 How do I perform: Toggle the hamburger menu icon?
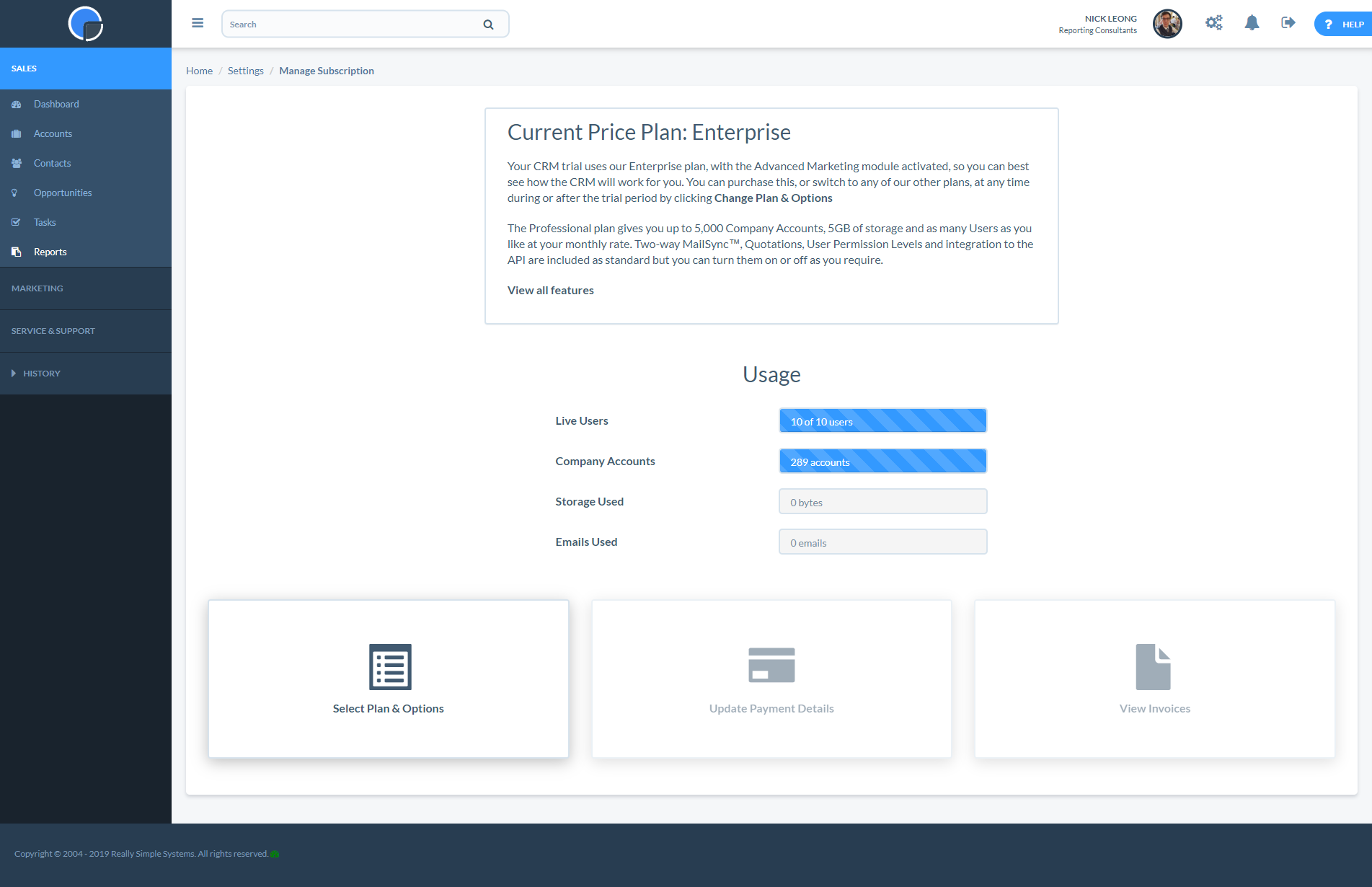198,23
